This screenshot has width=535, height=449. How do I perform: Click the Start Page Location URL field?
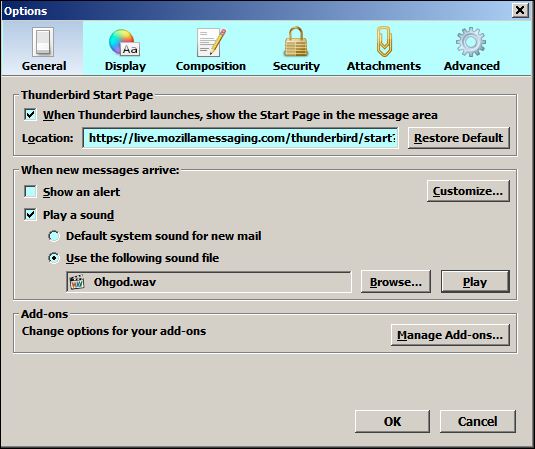pos(241,138)
